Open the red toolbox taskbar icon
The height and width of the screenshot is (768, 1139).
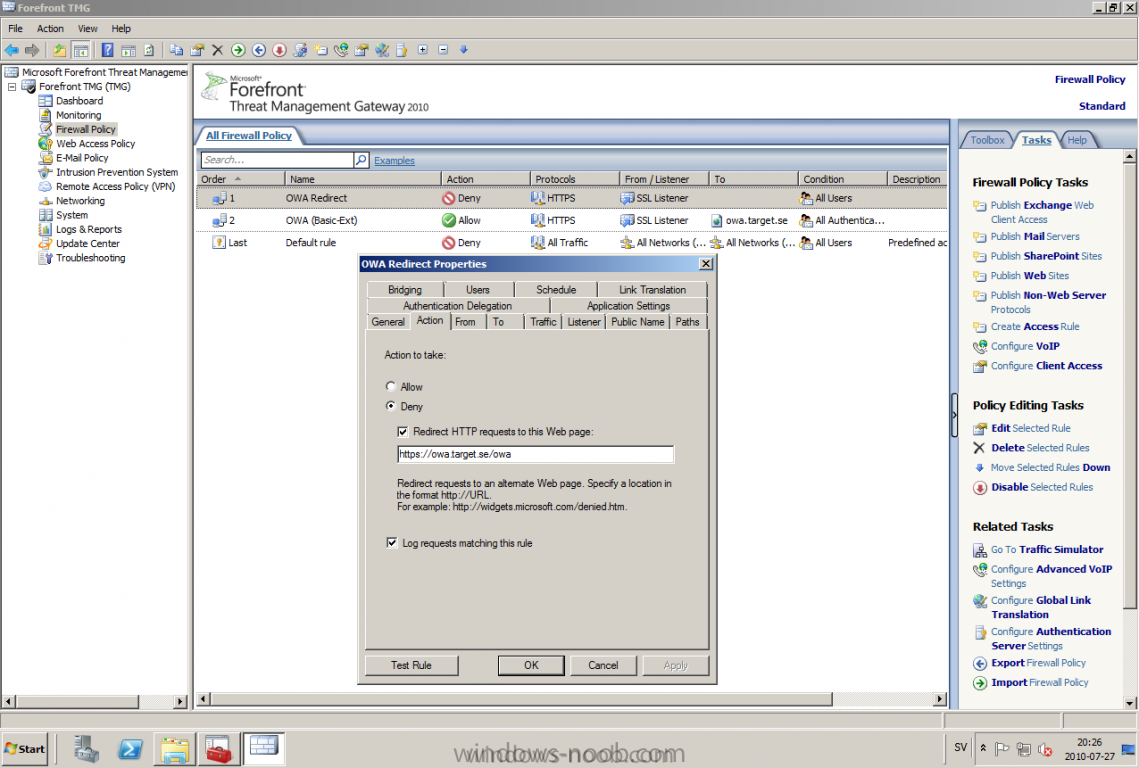coord(218,749)
